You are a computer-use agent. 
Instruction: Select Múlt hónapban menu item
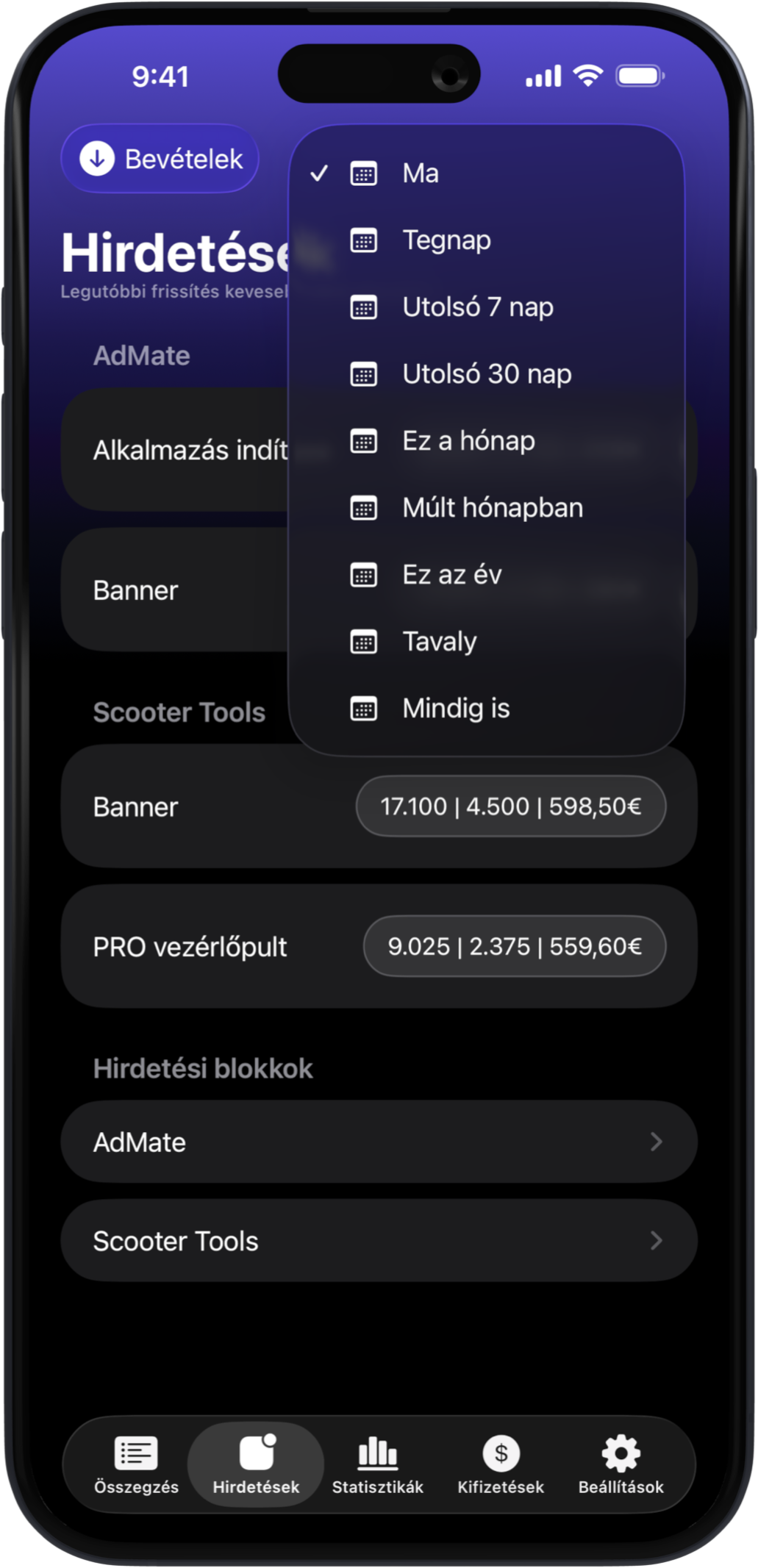pyautogui.click(x=493, y=508)
